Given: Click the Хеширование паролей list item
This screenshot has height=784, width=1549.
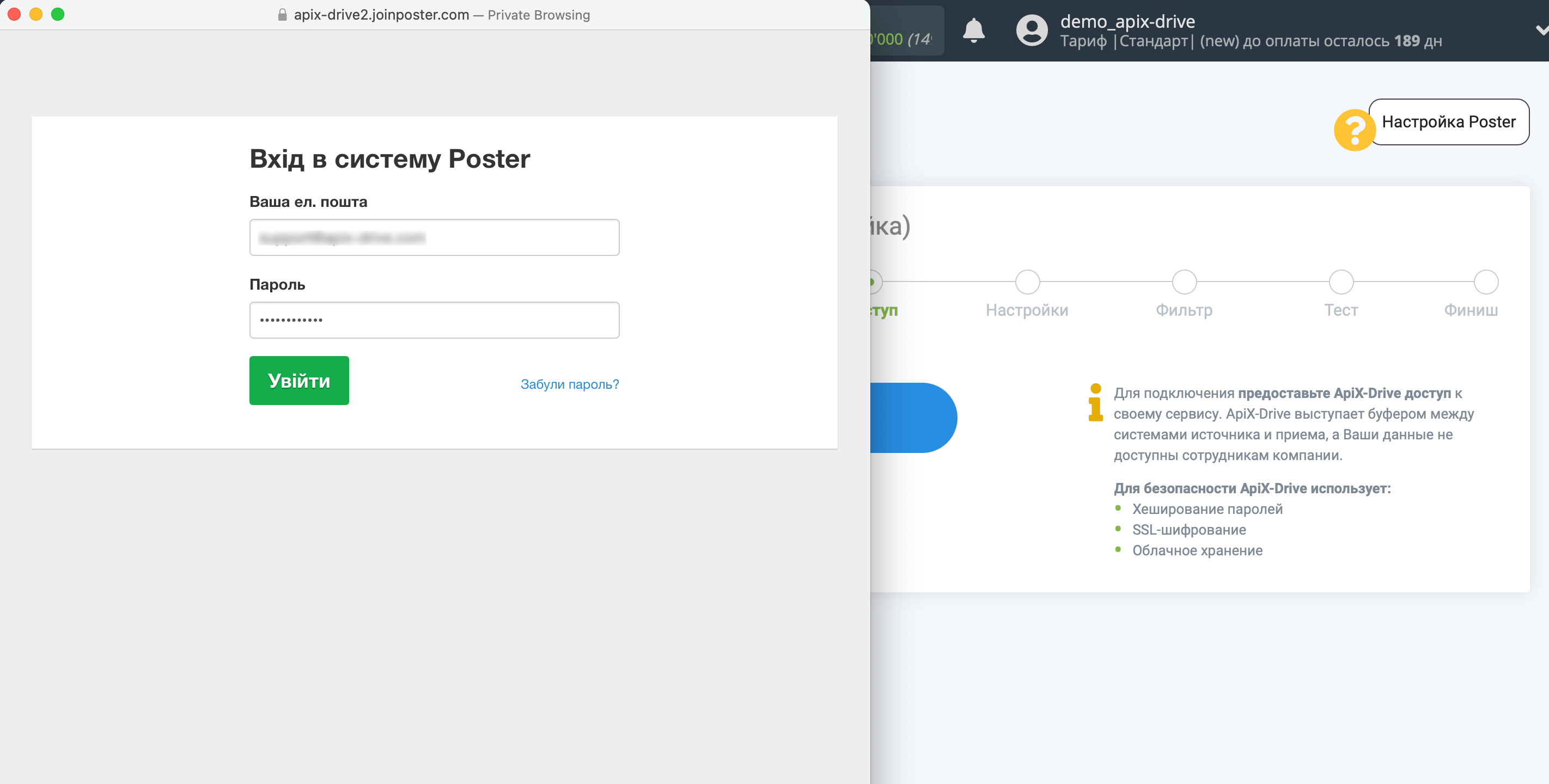Looking at the screenshot, I should pos(1207,509).
